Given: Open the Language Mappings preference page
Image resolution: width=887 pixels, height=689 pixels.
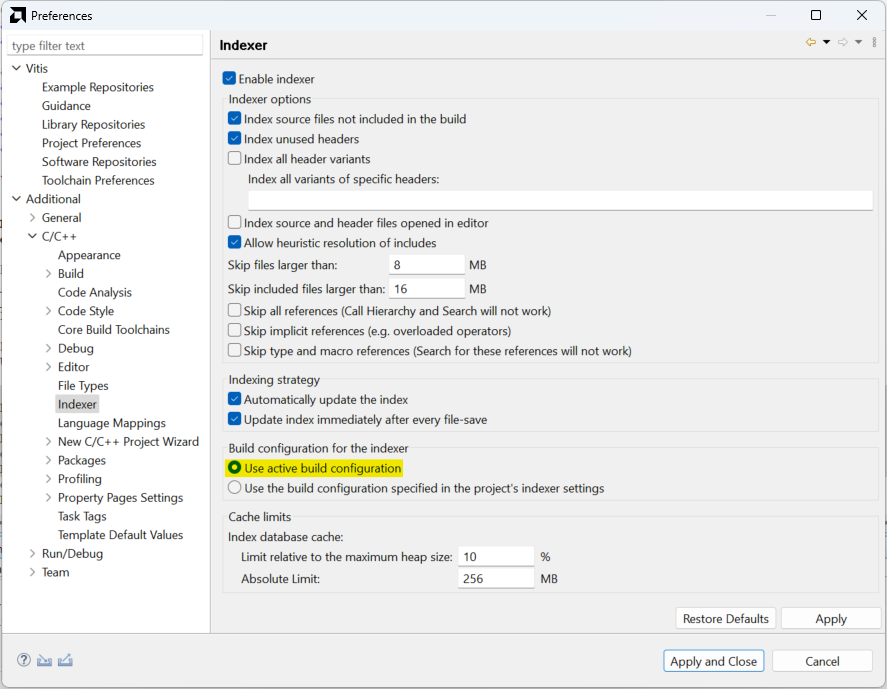Looking at the screenshot, I should click(x=112, y=423).
